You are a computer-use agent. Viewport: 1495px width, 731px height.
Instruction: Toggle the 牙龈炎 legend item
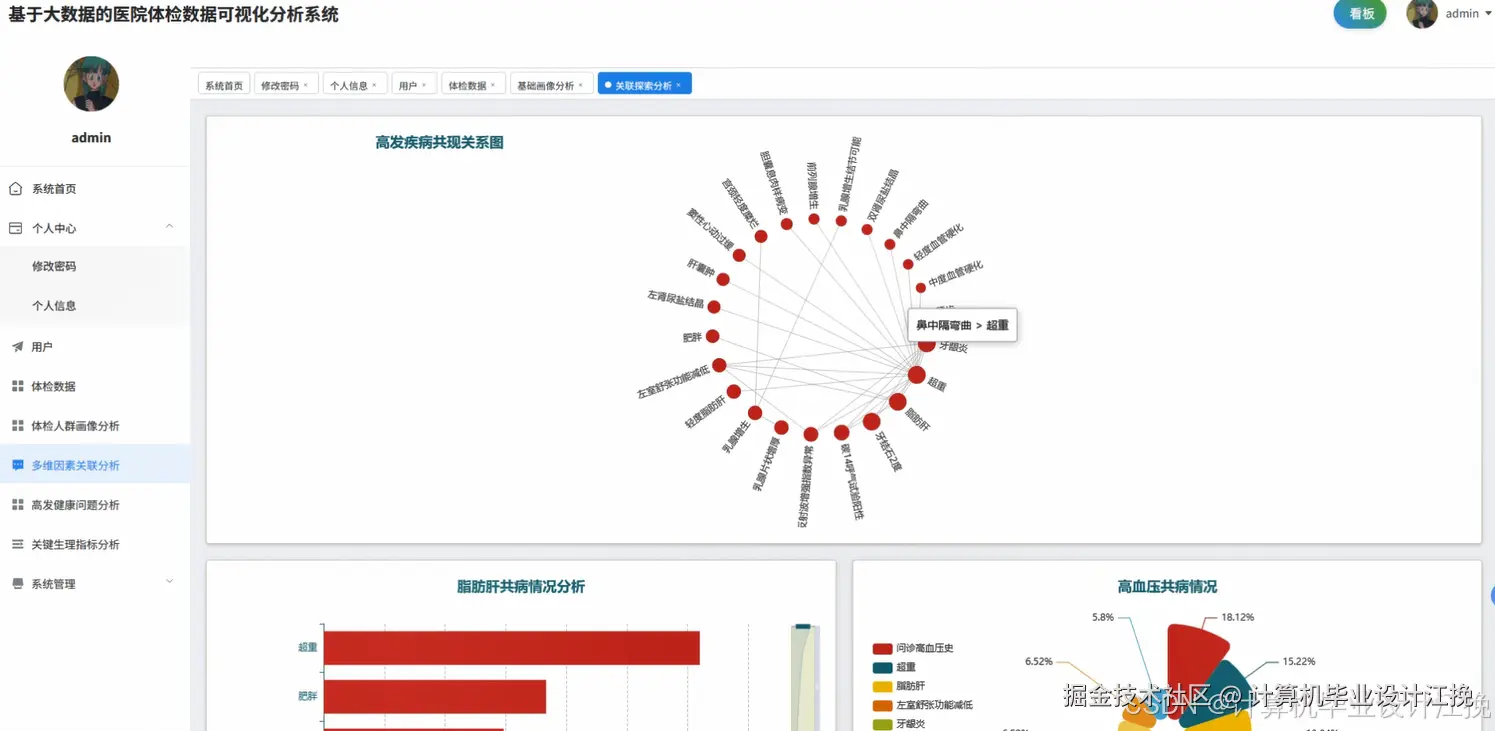[898, 724]
